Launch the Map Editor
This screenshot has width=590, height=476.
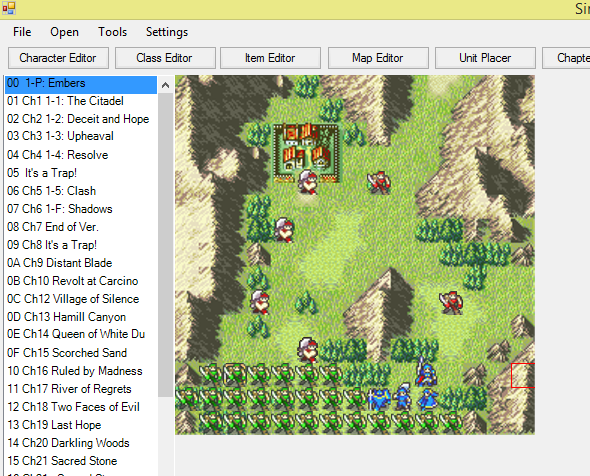point(378,58)
